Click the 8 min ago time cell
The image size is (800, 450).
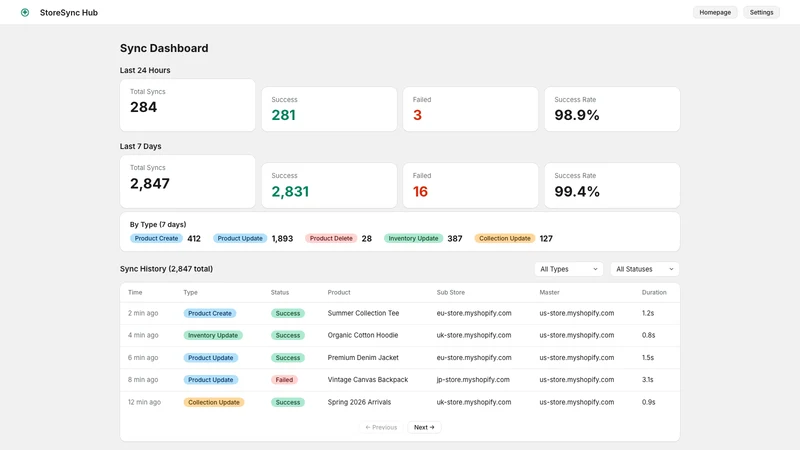(143, 380)
